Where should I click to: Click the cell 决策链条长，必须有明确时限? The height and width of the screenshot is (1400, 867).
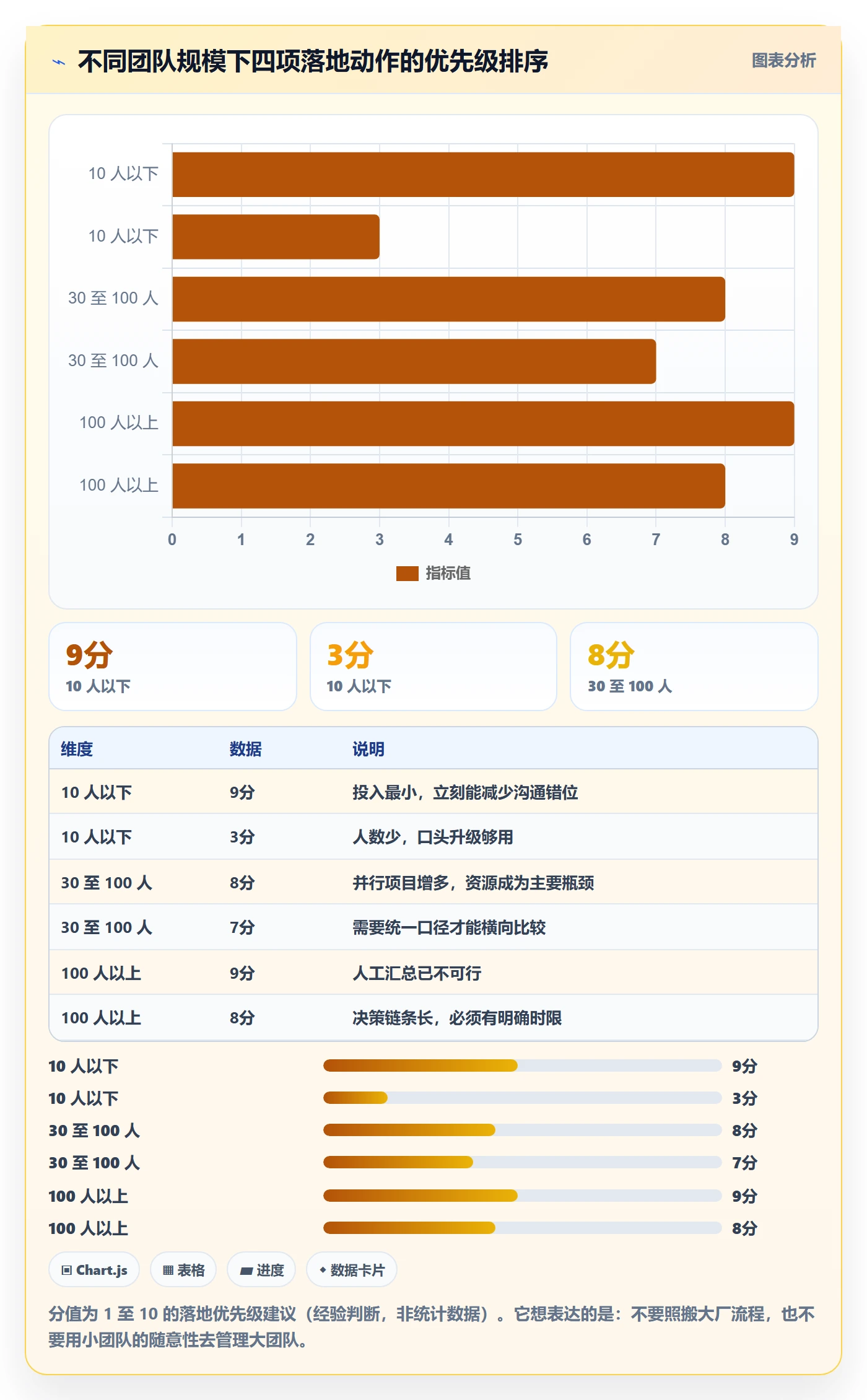click(x=457, y=1018)
